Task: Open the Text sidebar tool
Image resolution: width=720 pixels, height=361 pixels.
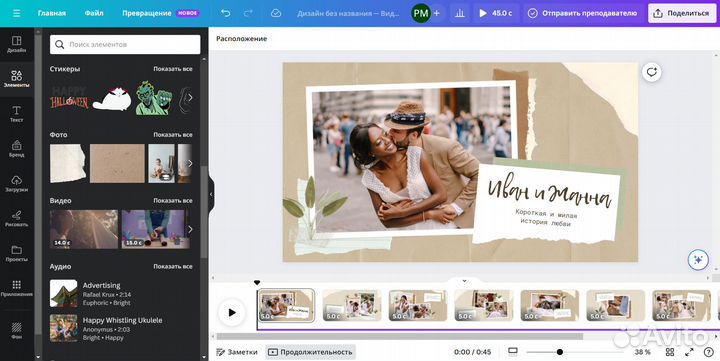Action: [17, 114]
